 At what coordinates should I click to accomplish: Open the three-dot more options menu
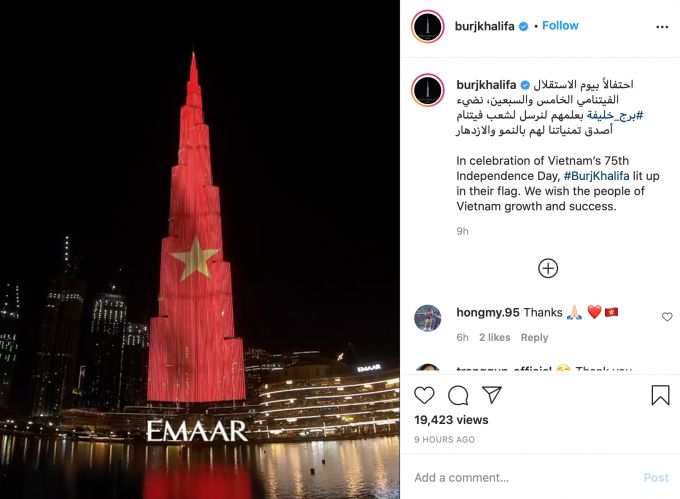pos(662,27)
